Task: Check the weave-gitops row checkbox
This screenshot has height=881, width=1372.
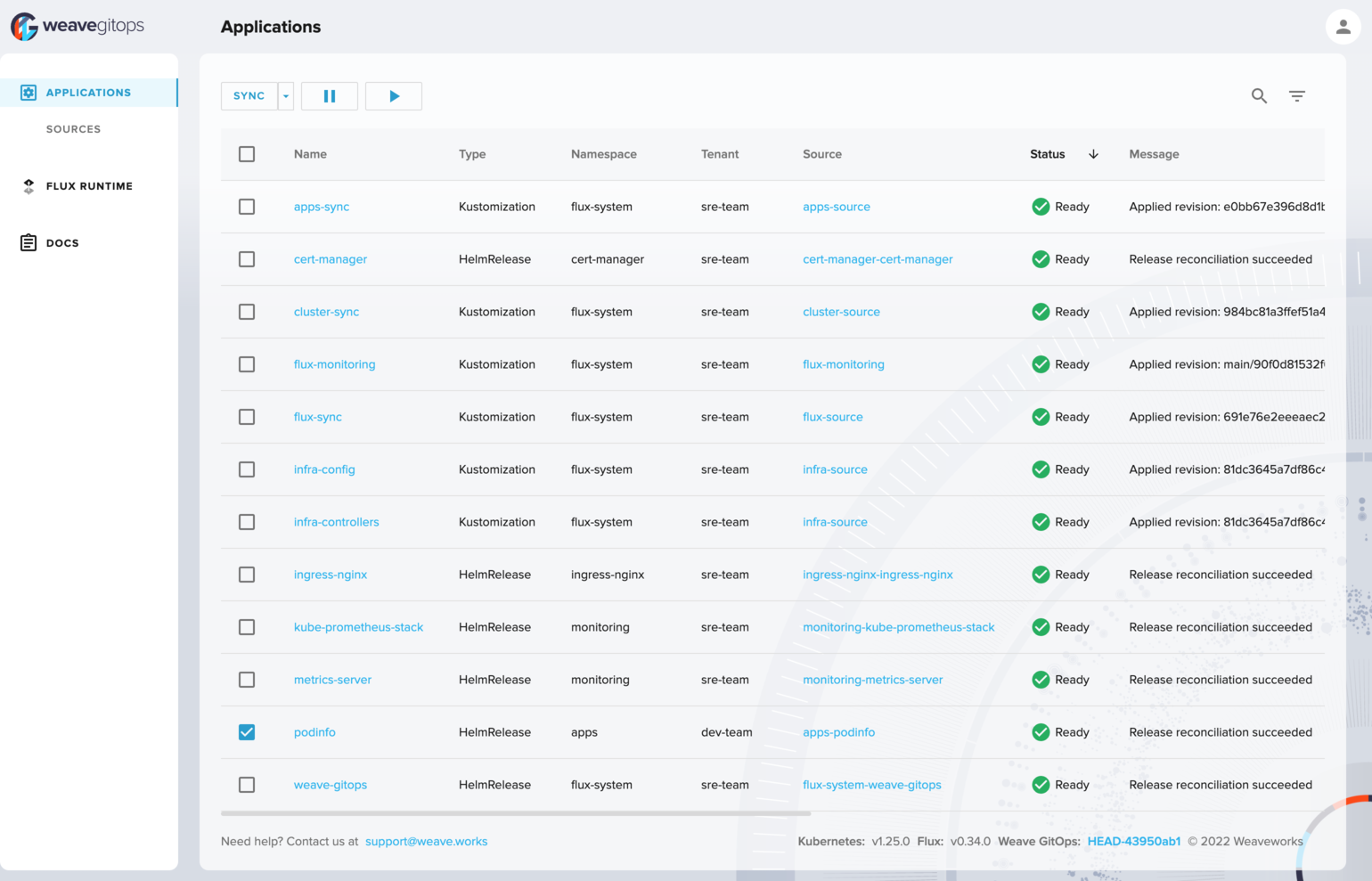Action: 247,785
